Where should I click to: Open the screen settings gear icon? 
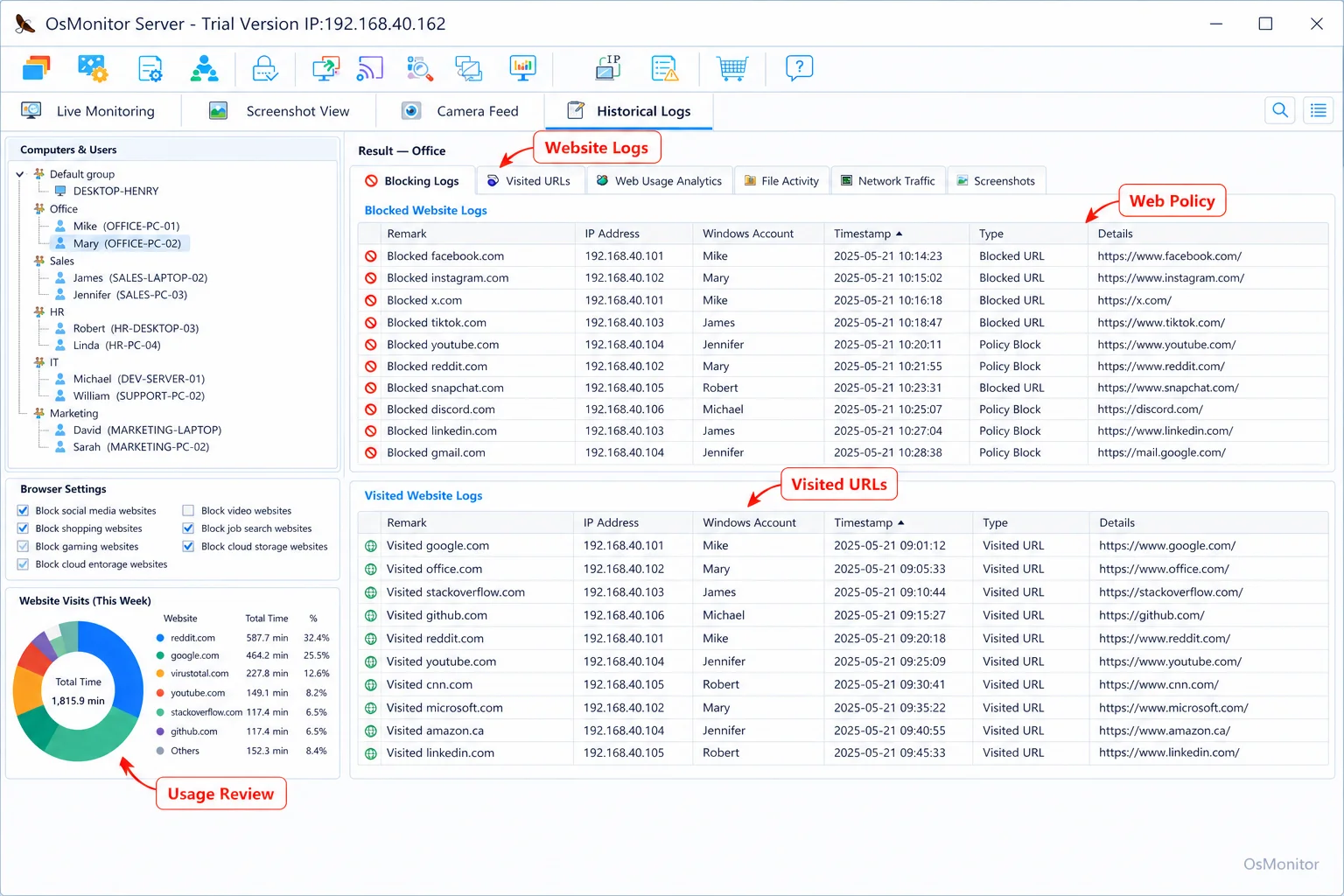tap(93, 68)
